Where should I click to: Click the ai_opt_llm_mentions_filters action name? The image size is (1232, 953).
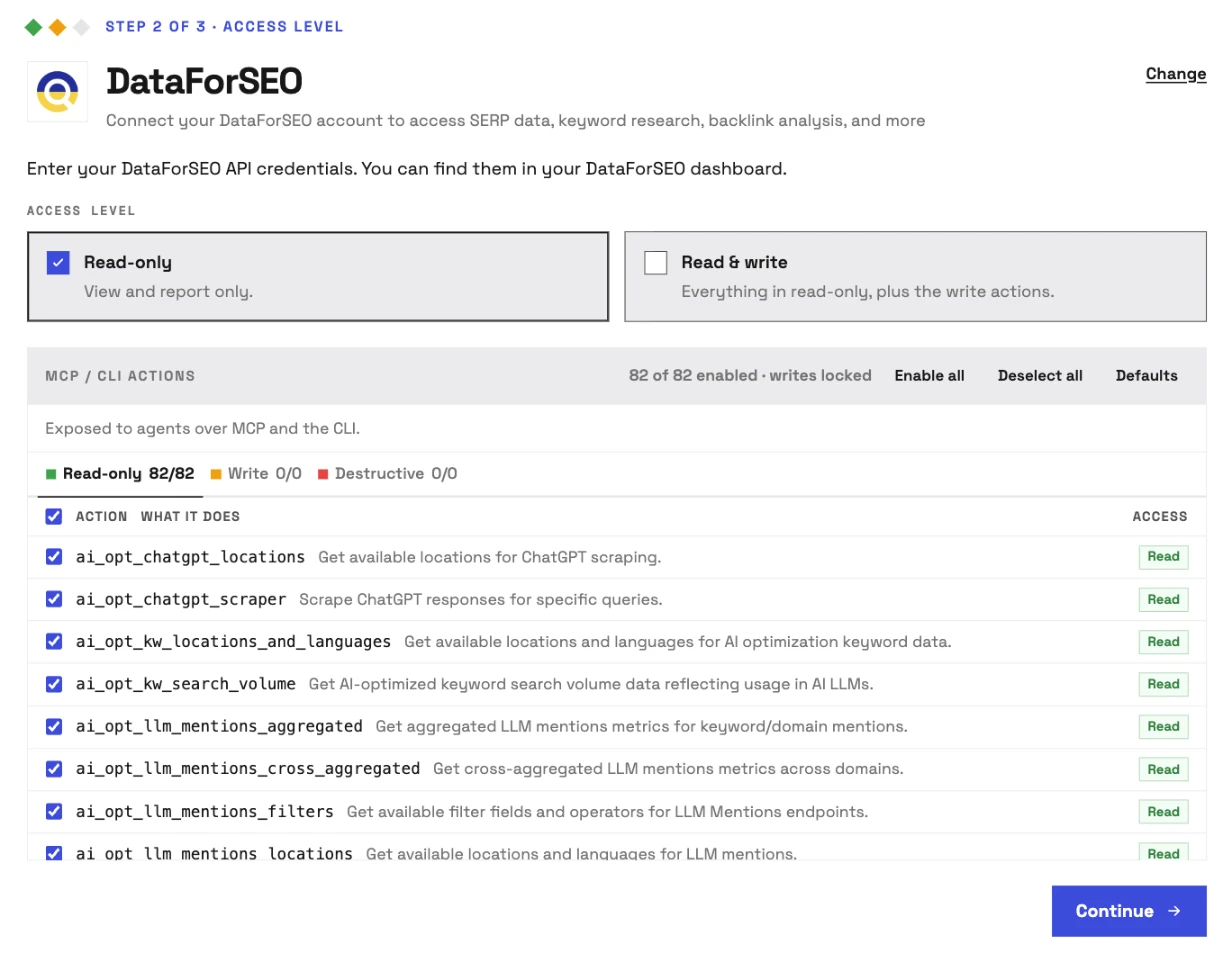(205, 811)
